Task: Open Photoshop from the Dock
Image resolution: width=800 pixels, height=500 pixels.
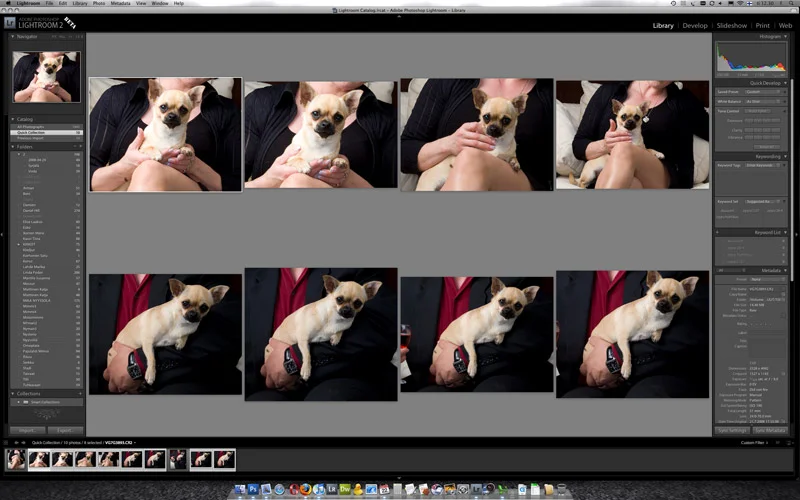Action: (x=254, y=489)
